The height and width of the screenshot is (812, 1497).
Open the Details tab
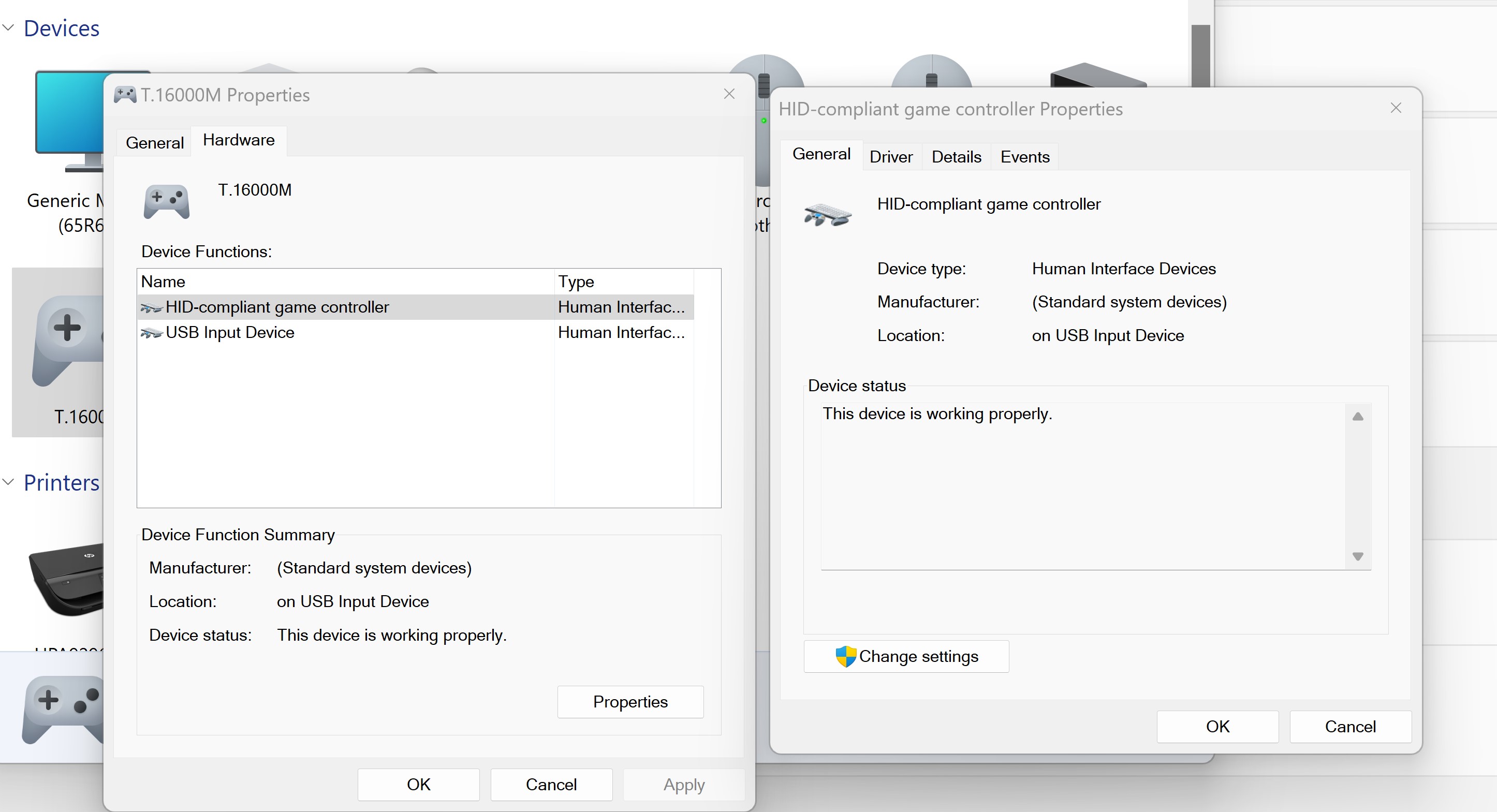tap(956, 157)
